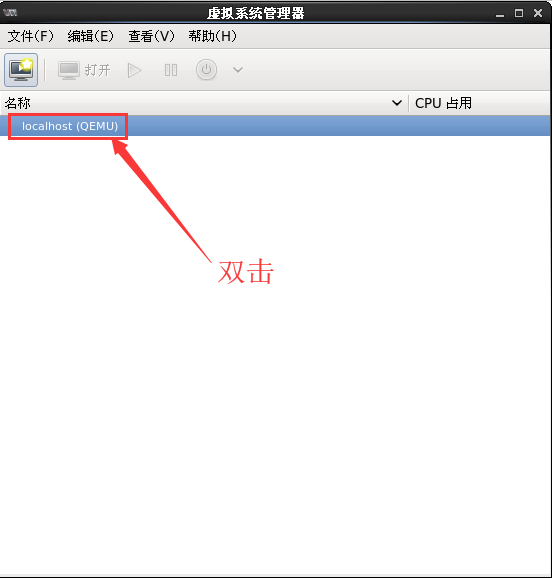Image resolution: width=552 pixels, height=578 pixels.
Task: Open the 编辑(E) menu
Action: click(91, 36)
